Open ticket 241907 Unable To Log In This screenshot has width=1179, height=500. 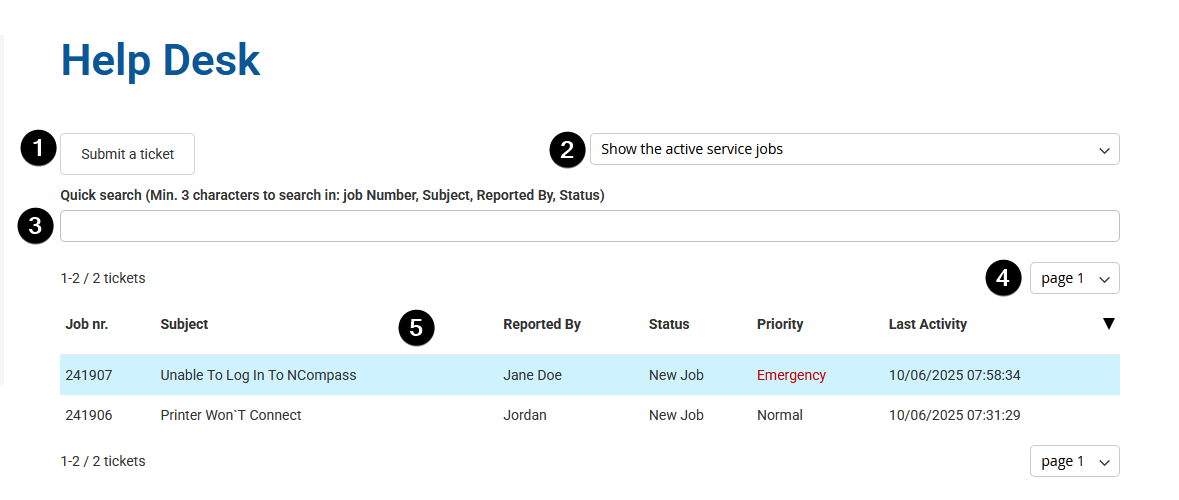point(258,375)
